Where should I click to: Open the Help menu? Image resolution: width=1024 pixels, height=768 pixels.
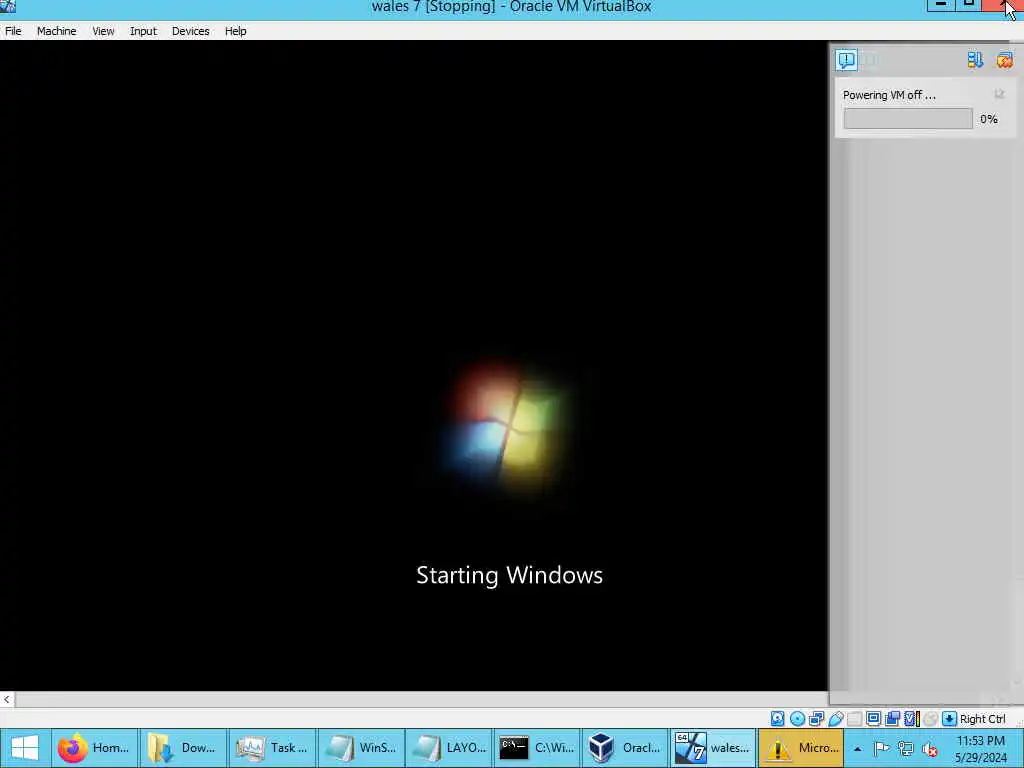pyautogui.click(x=235, y=31)
